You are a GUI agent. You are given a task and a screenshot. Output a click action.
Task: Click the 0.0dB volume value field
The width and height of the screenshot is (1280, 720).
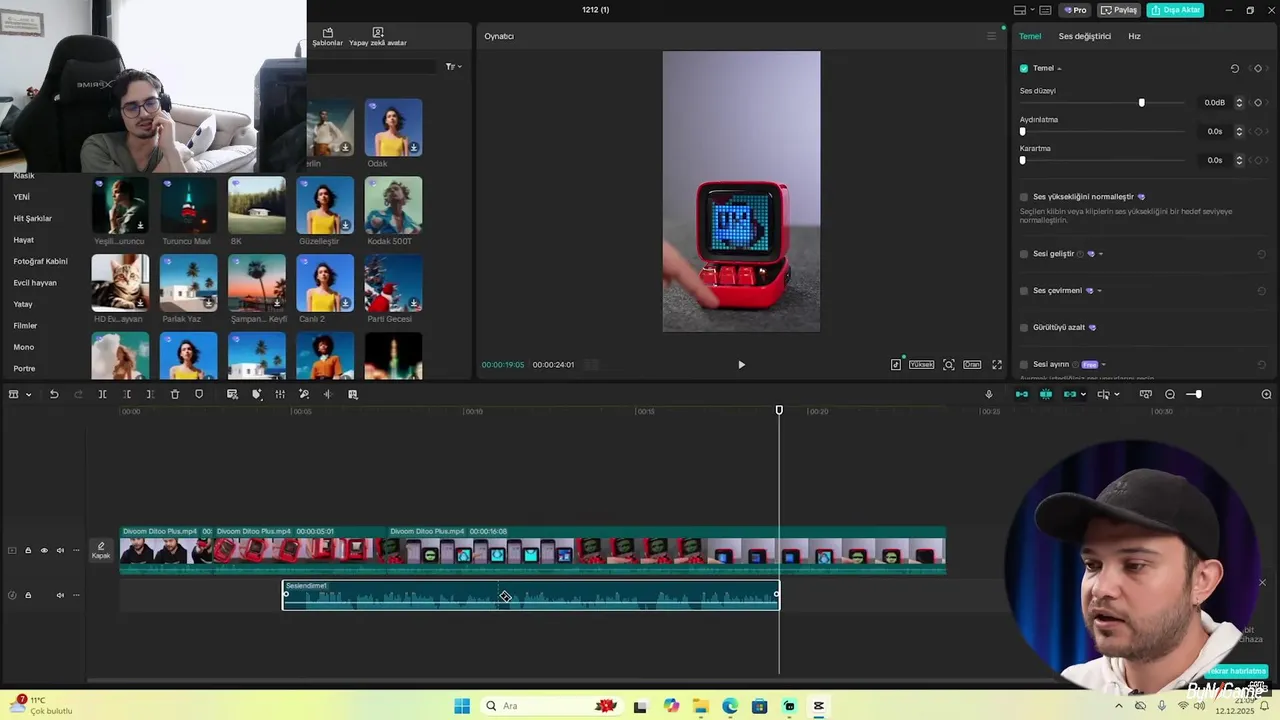tap(1215, 103)
